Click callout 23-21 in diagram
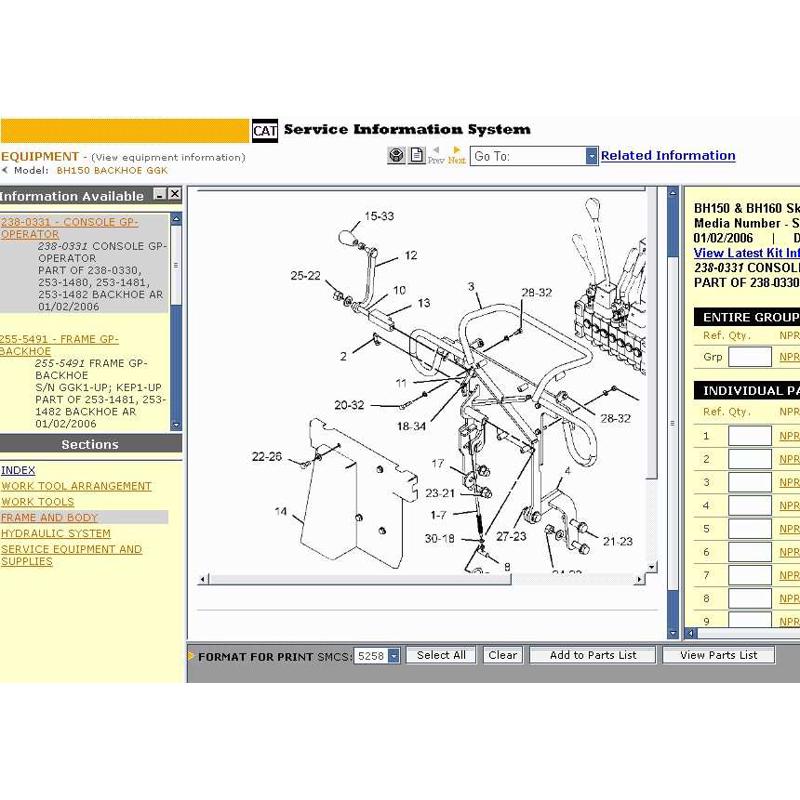The image size is (800, 800). click(x=440, y=493)
